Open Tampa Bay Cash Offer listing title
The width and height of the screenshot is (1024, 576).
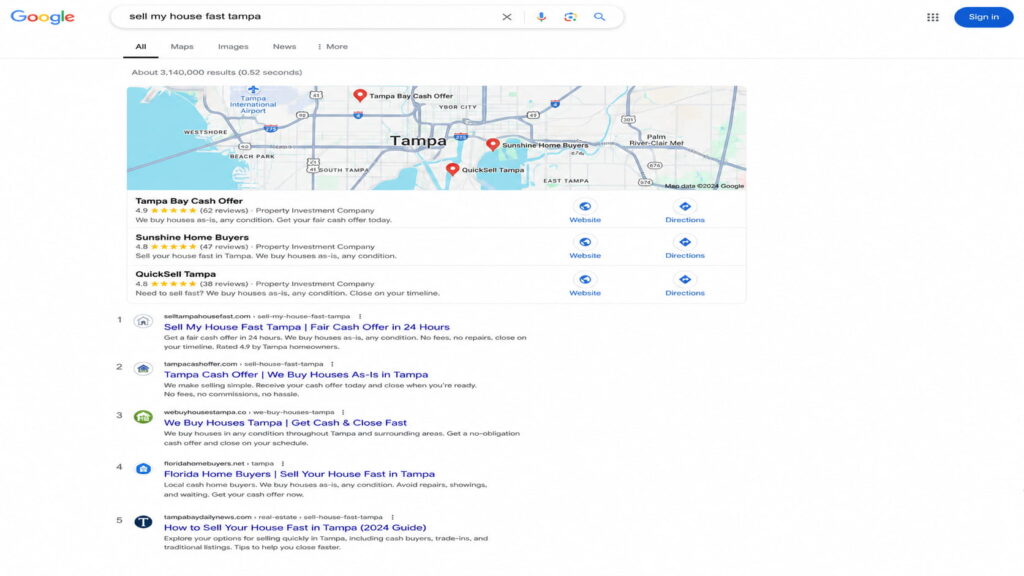189,201
